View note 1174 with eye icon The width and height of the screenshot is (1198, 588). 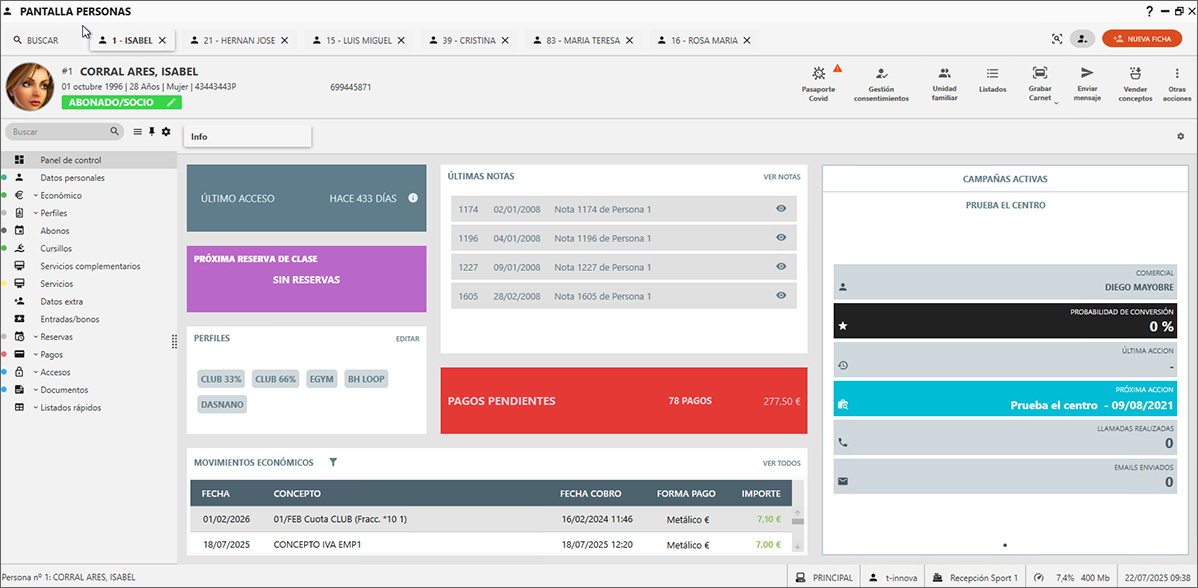coord(781,210)
